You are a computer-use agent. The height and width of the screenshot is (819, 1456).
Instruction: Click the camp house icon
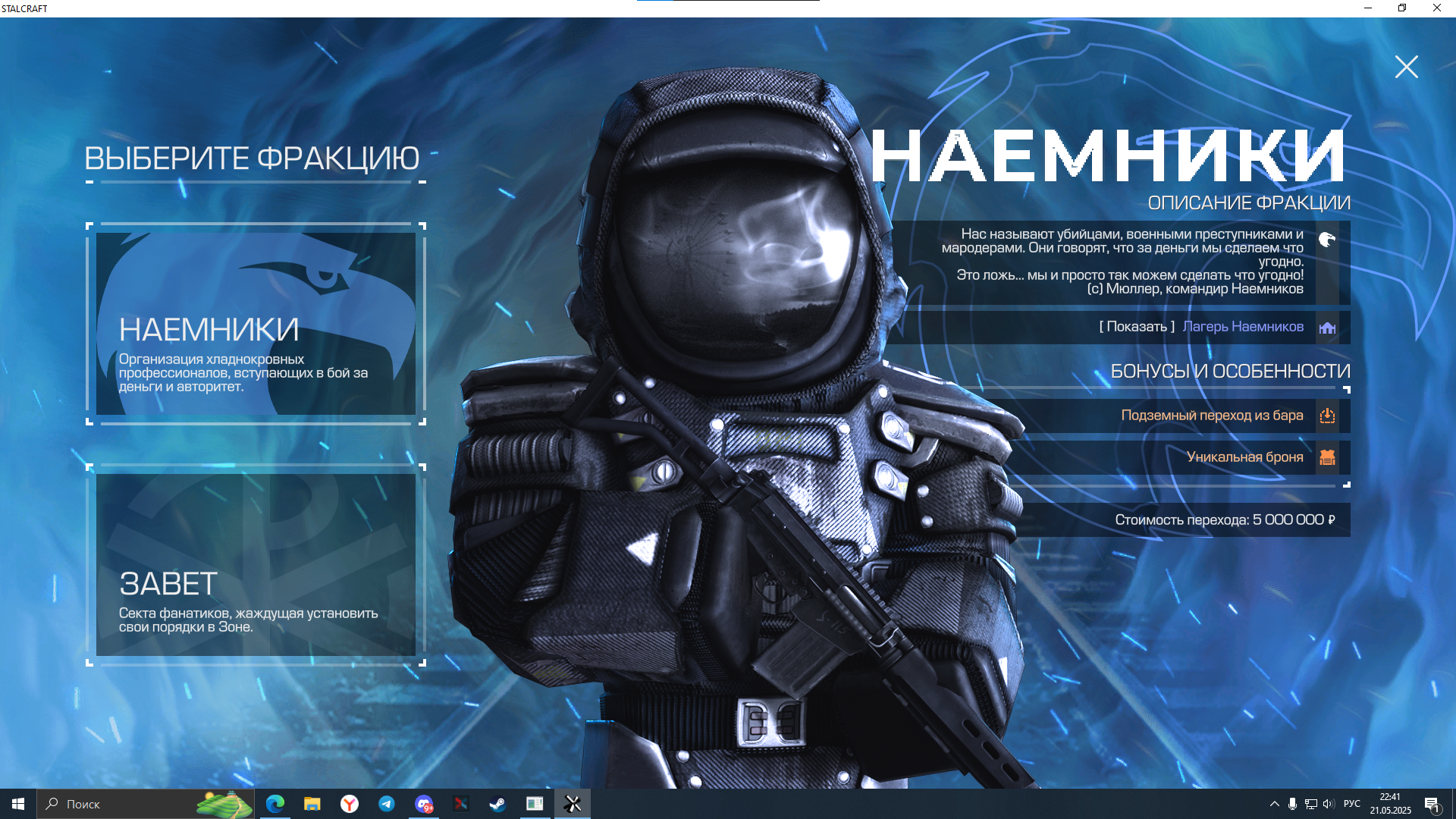pos(1327,328)
